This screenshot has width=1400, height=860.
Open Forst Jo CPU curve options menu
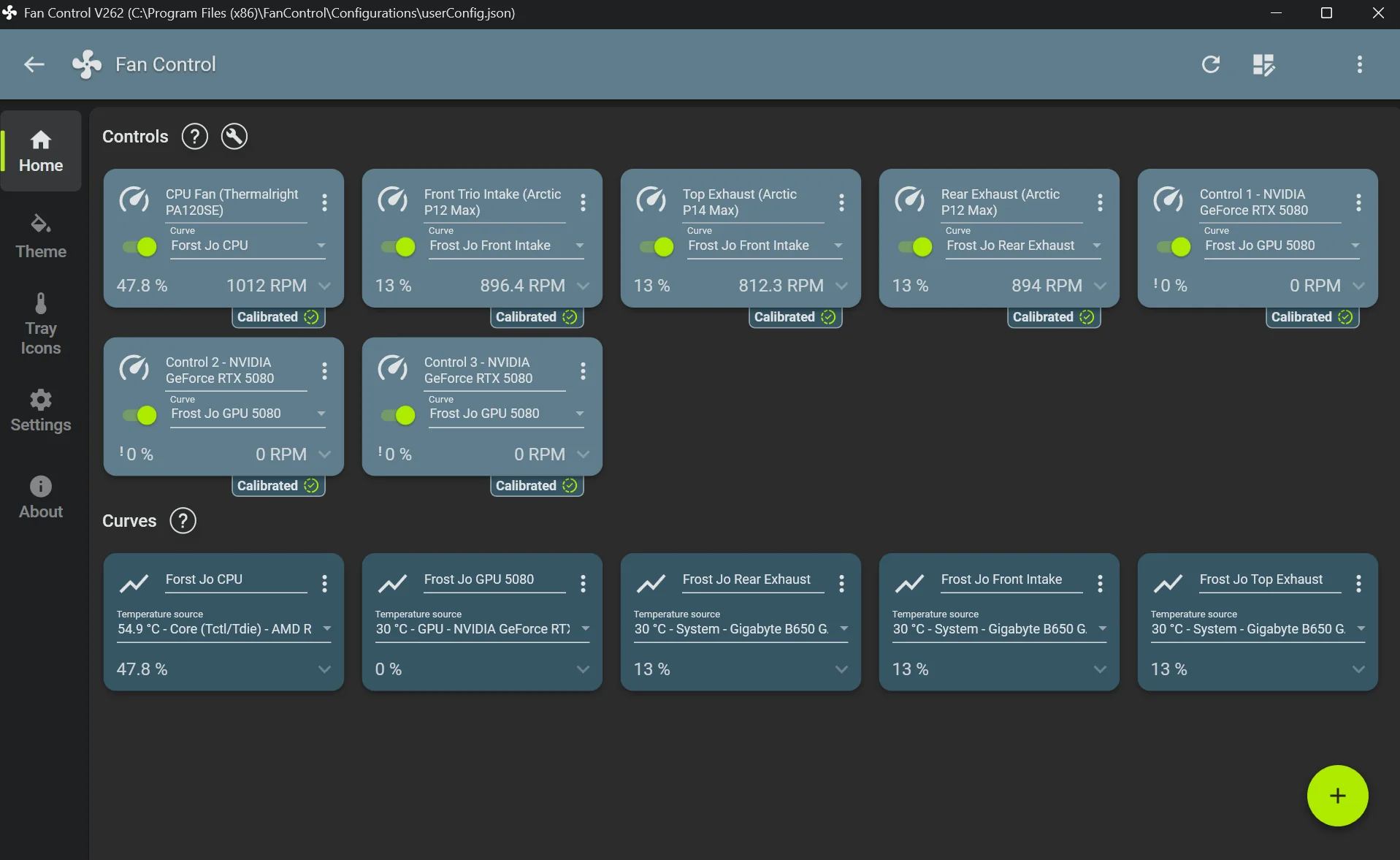tap(324, 583)
